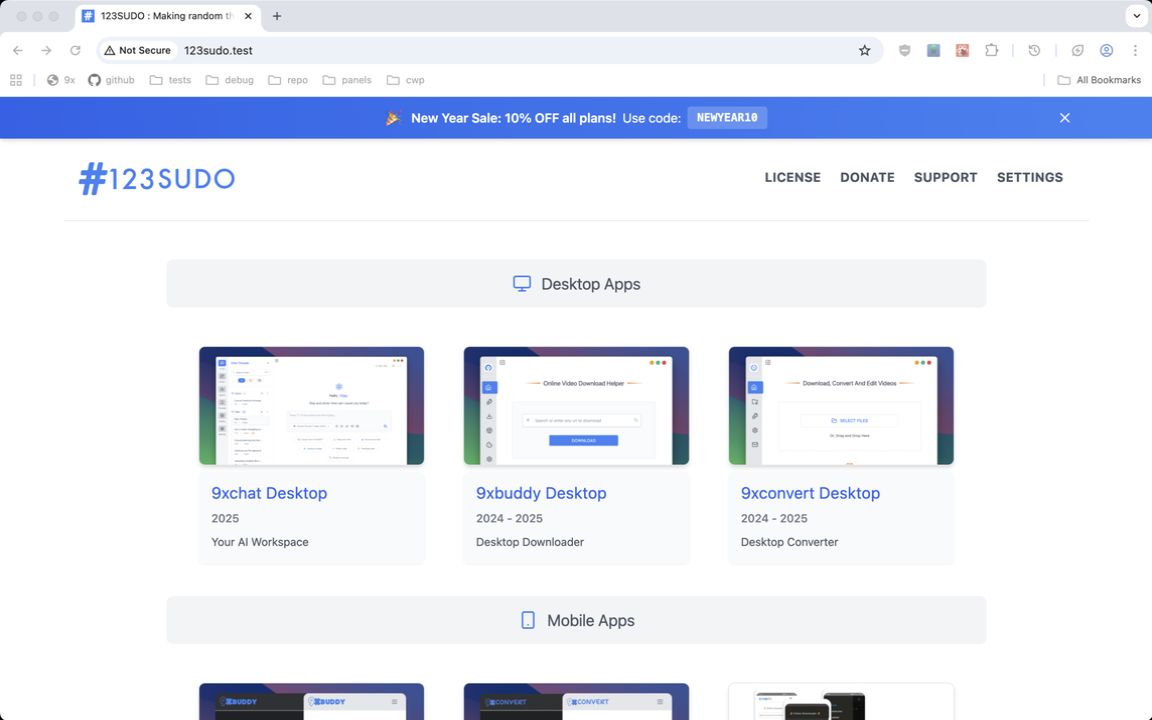Select the 123SUDO browser tab

click(x=160, y=15)
